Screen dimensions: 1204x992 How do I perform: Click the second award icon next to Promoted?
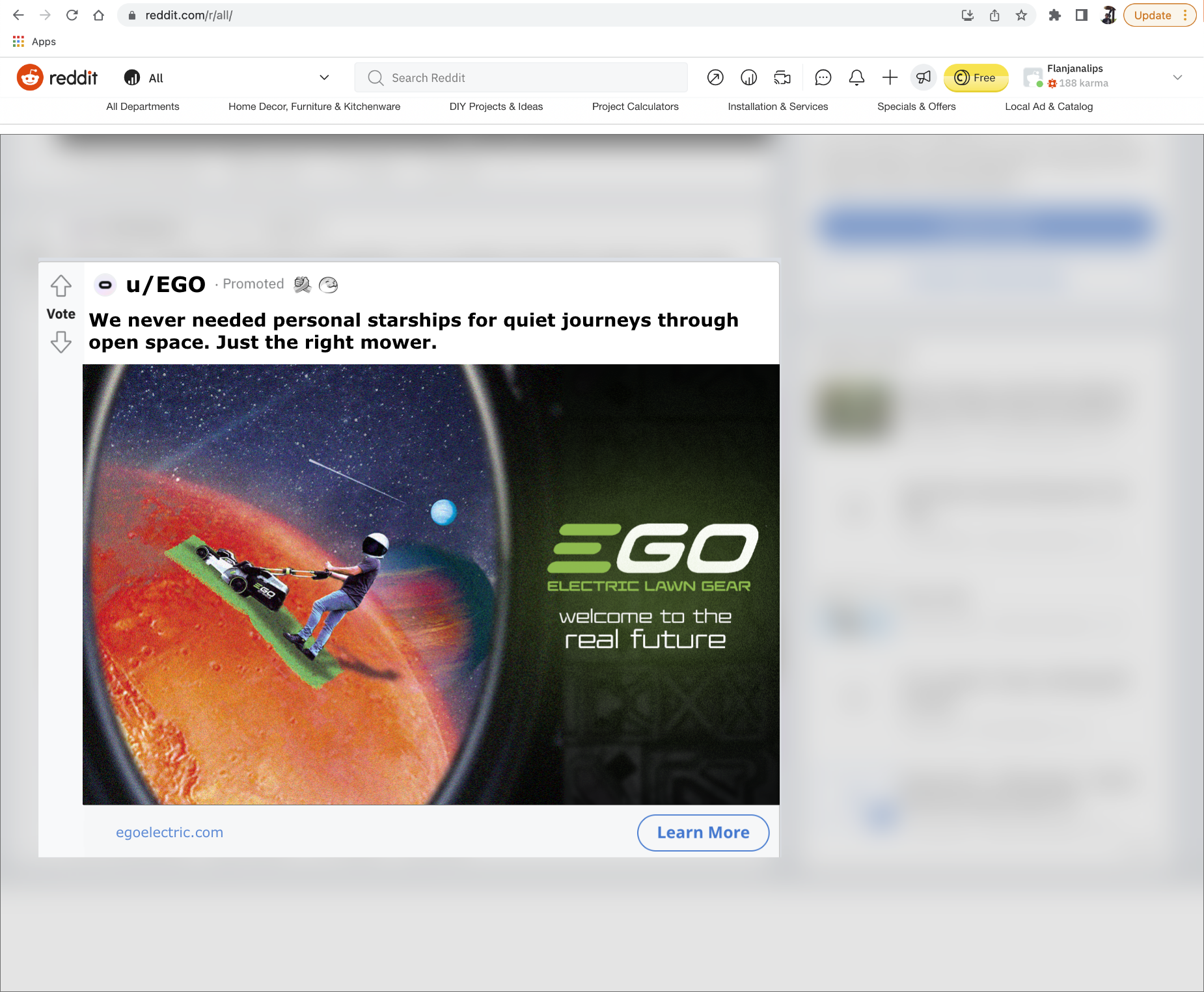[328, 284]
